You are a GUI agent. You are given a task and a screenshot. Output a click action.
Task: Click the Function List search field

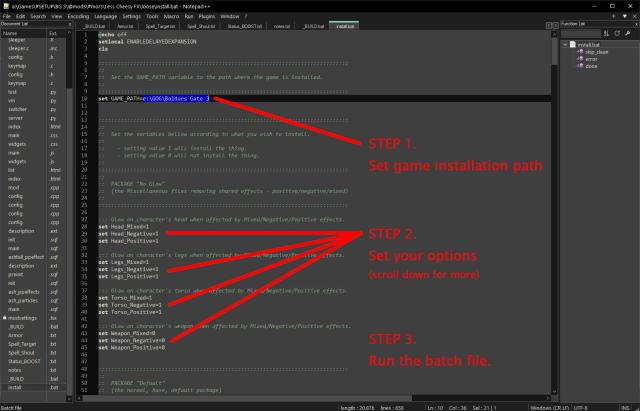[x=581, y=33]
